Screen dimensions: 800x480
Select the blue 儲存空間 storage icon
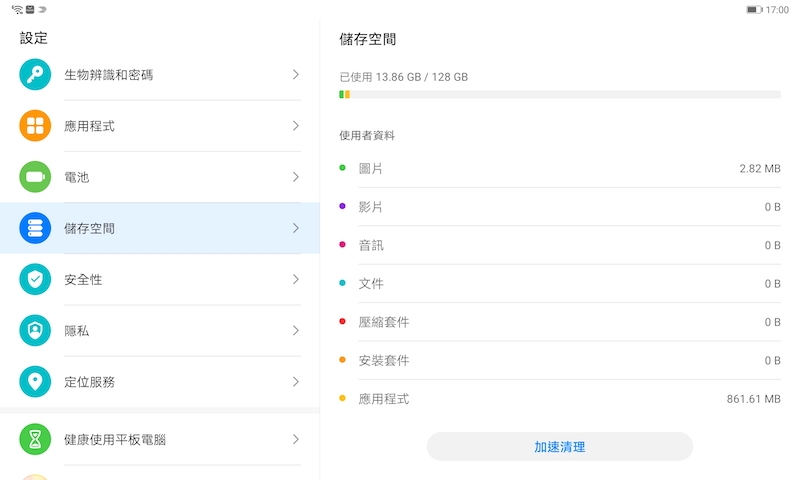coord(35,228)
